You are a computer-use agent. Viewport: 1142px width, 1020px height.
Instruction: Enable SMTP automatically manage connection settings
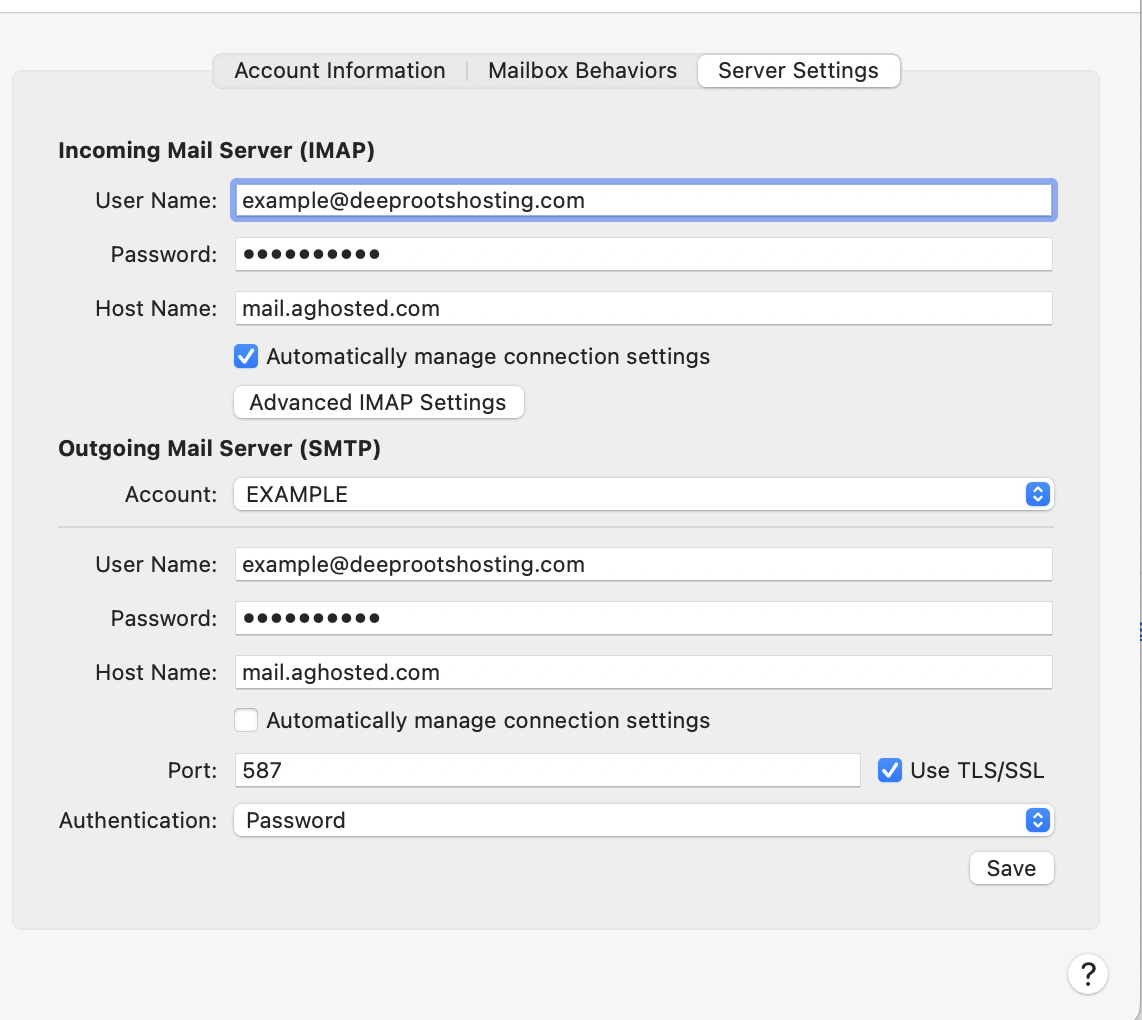pyautogui.click(x=246, y=720)
